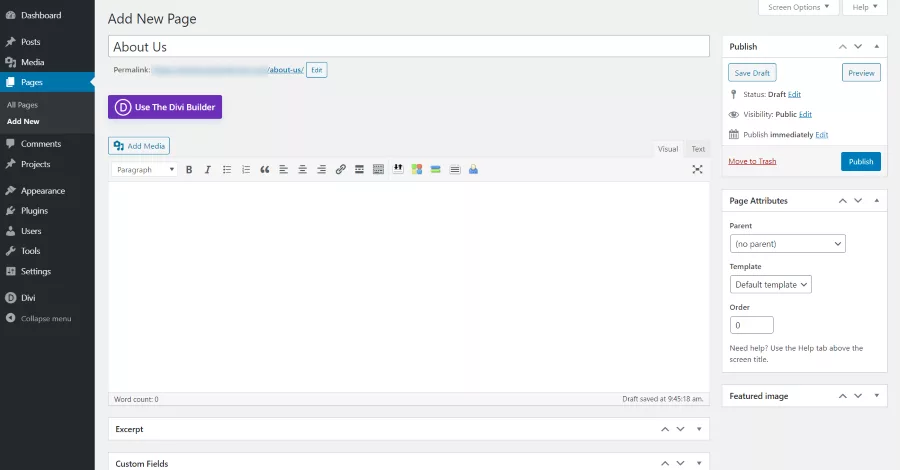Image resolution: width=900 pixels, height=470 pixels.
Task: Insert Read More tag
Action: click(359, 169)
